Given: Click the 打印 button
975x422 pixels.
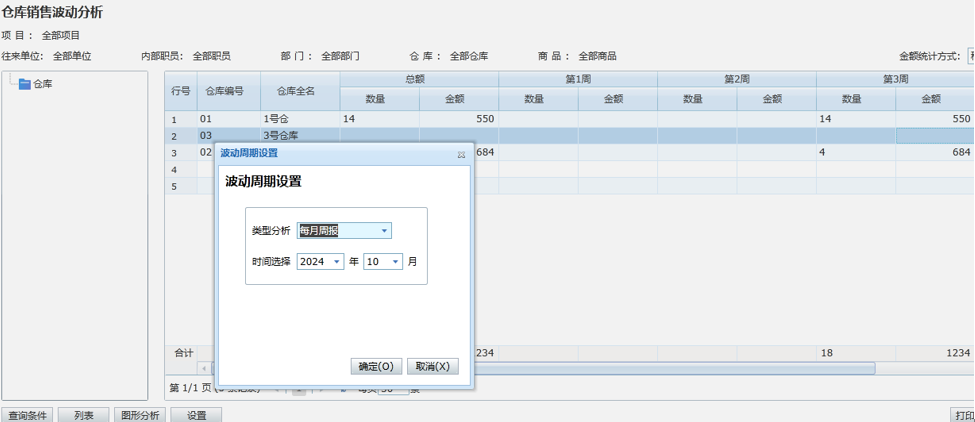Looking at the screenshot, I should (x=963, y=415).
